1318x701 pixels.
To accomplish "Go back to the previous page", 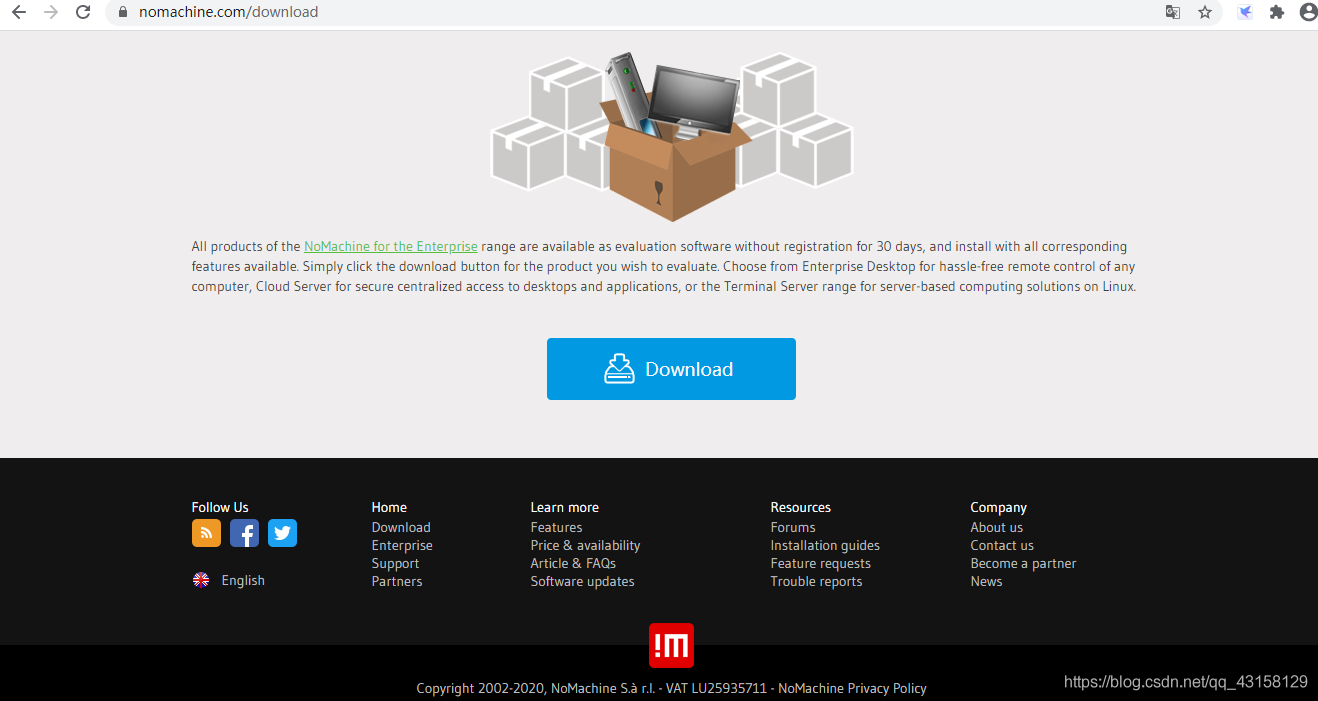I will pyautogui.click(x=18, y=12).
